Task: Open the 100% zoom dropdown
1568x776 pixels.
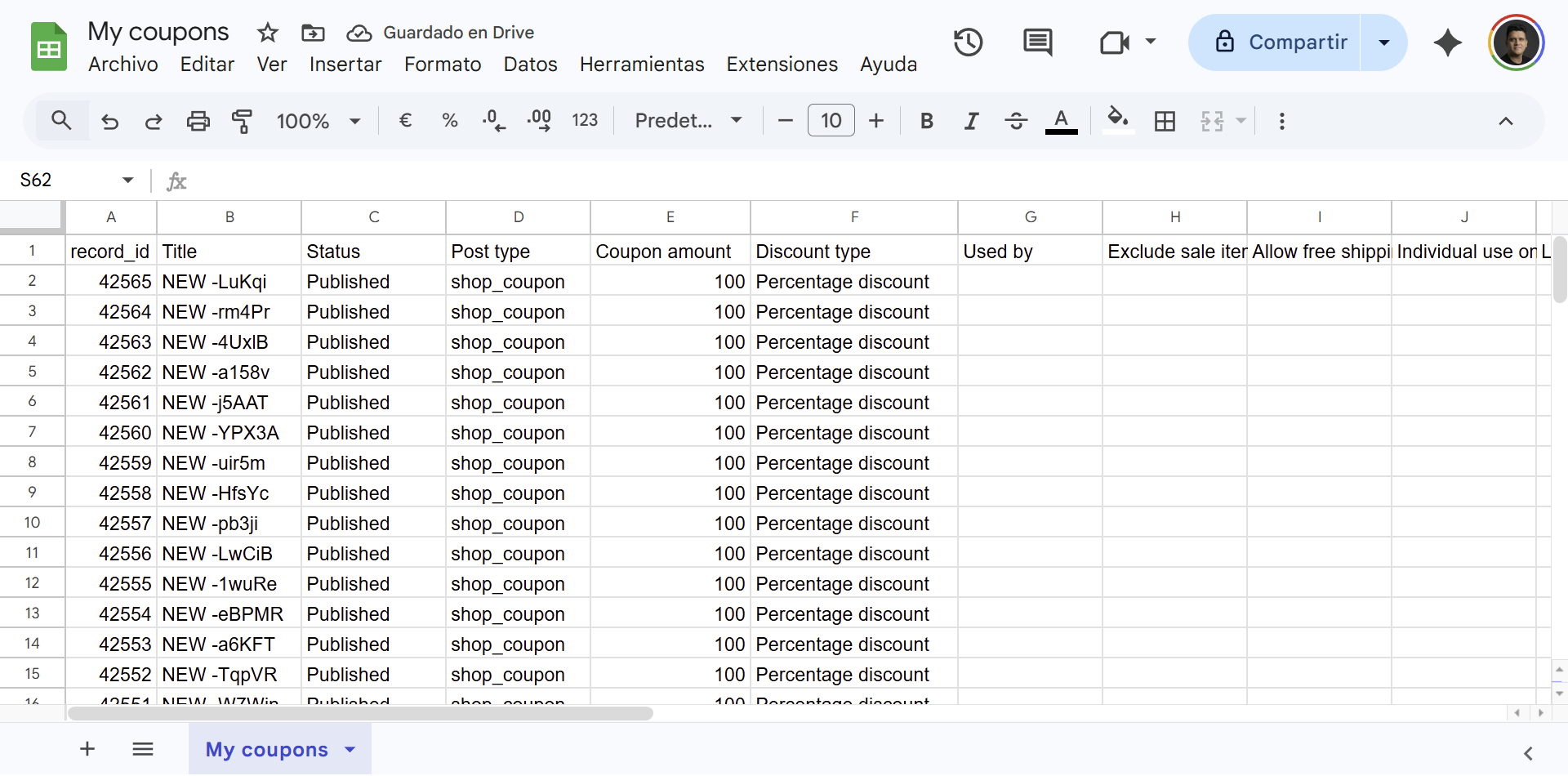Action: coord(318,121)
